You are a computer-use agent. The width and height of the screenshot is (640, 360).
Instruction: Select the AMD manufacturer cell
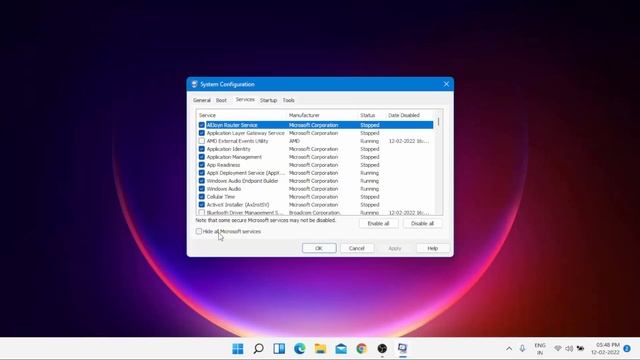(x=294, y=141)
